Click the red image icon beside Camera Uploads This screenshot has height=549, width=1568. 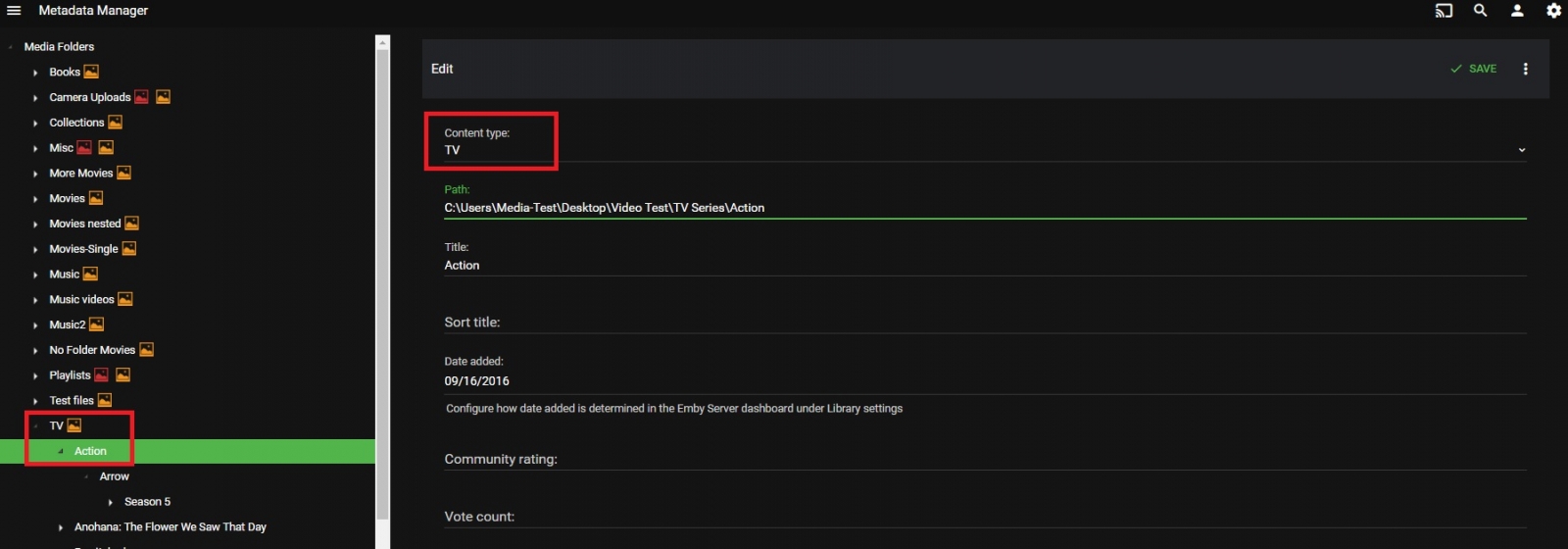(x=141, y=97)
